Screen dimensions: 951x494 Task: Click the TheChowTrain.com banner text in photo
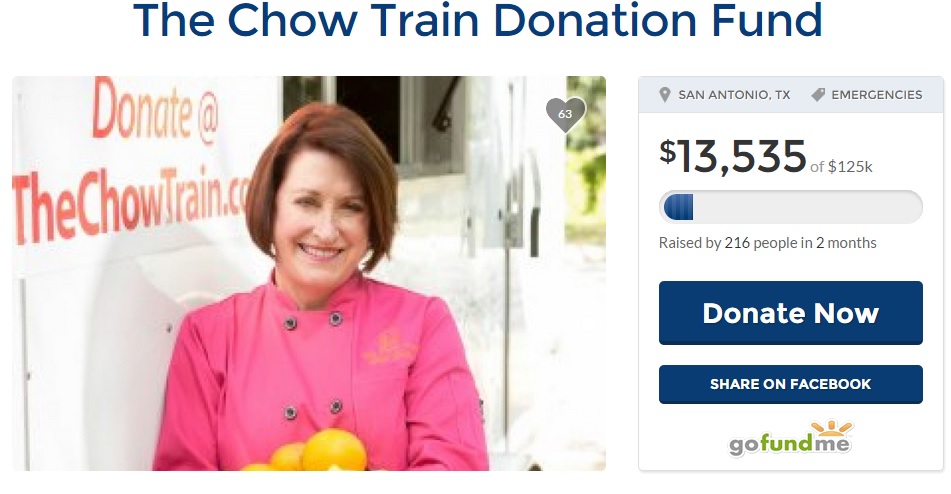131,203
